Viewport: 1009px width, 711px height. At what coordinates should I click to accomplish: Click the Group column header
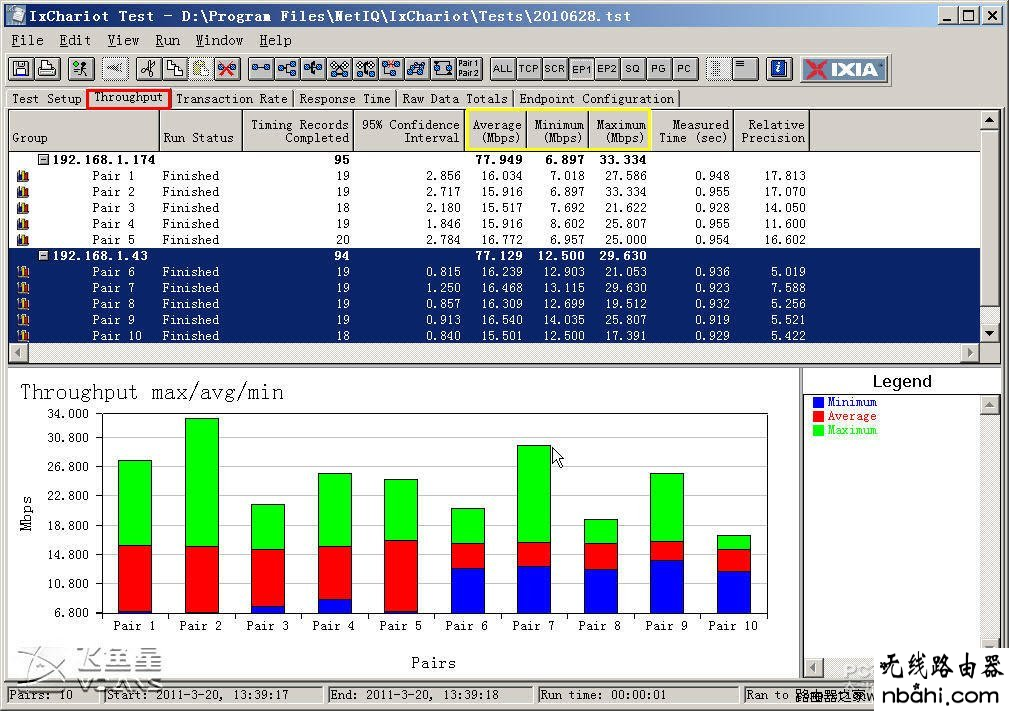click(x=84, y=131)
